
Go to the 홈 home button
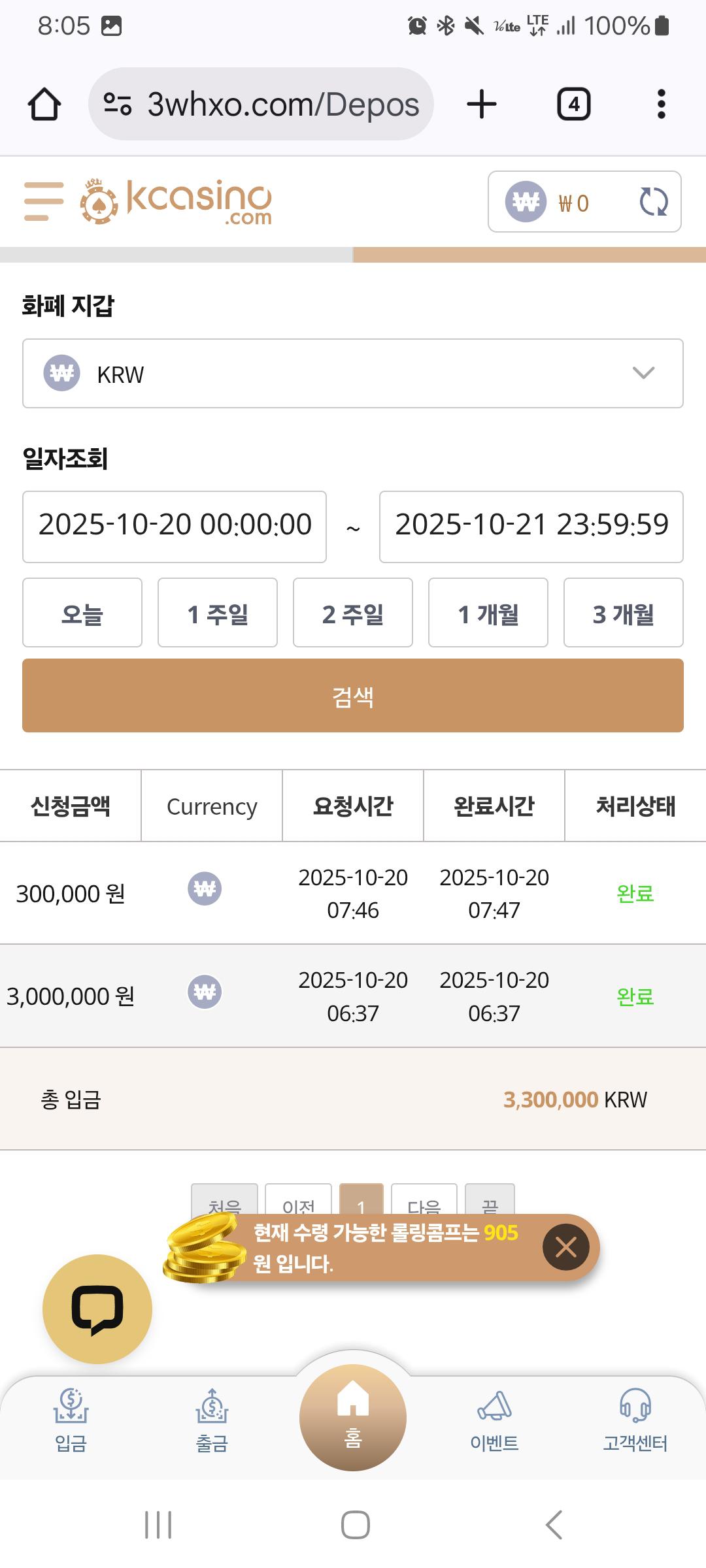coord(353,1416)
